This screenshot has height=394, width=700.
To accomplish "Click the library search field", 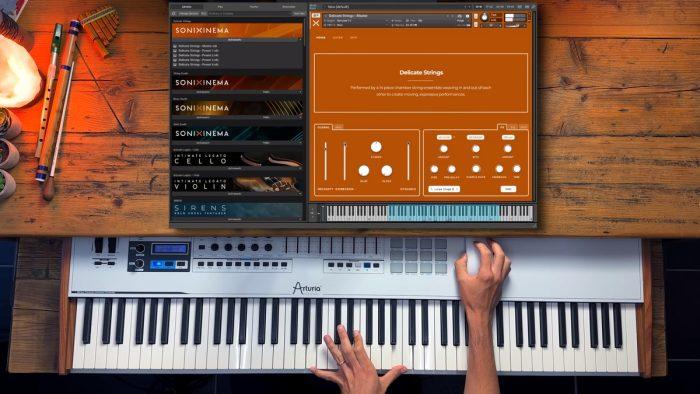I will pos(250,13).
